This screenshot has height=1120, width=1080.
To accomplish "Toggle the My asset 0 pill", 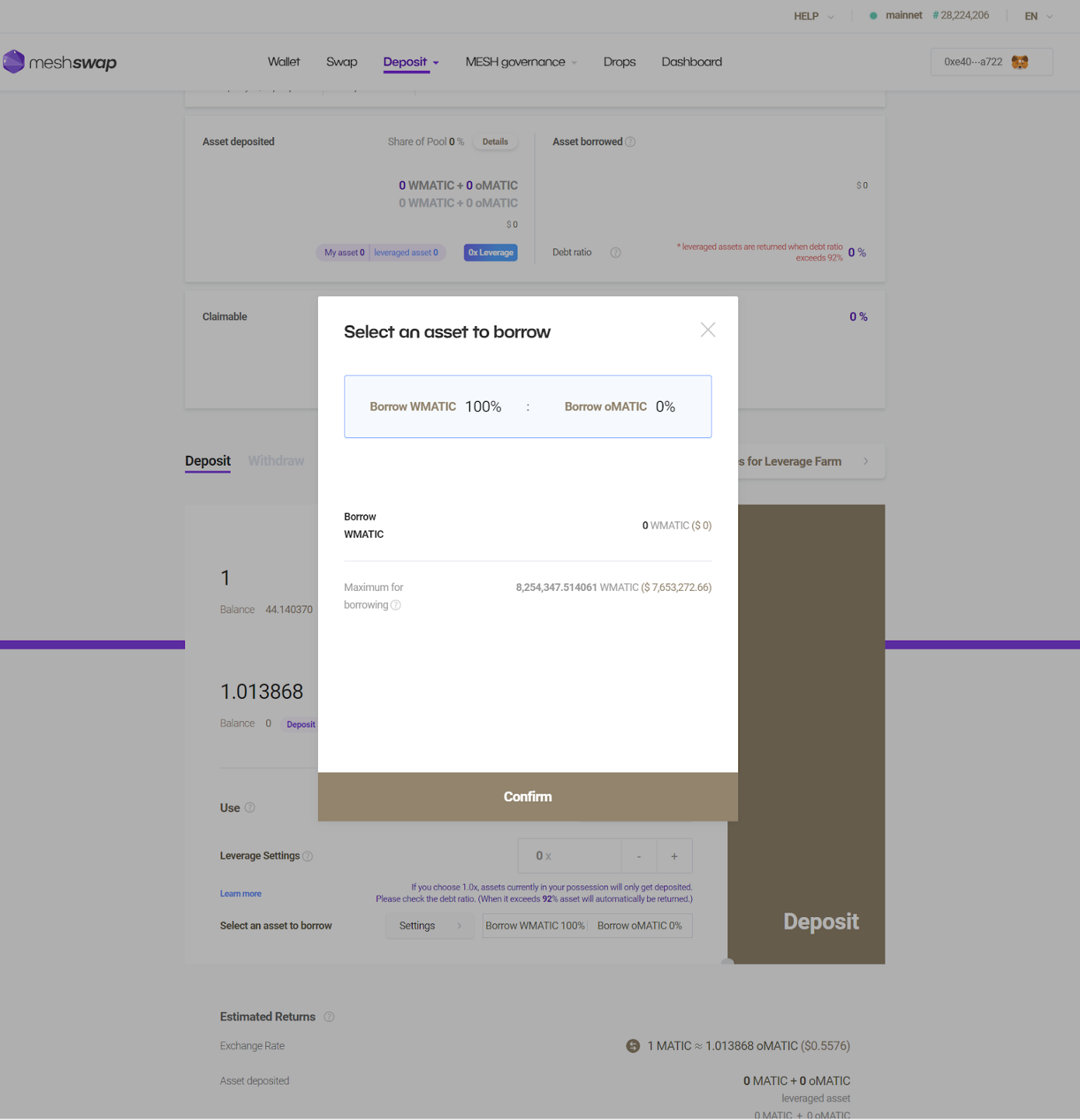I will point(343,252).
